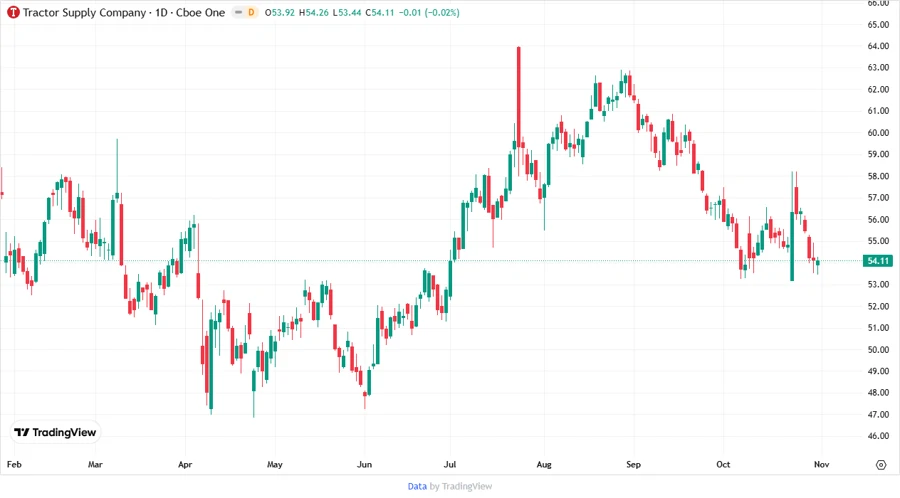
Task: Click the 47.00 price axis label
Action: [x=878, y=414]
